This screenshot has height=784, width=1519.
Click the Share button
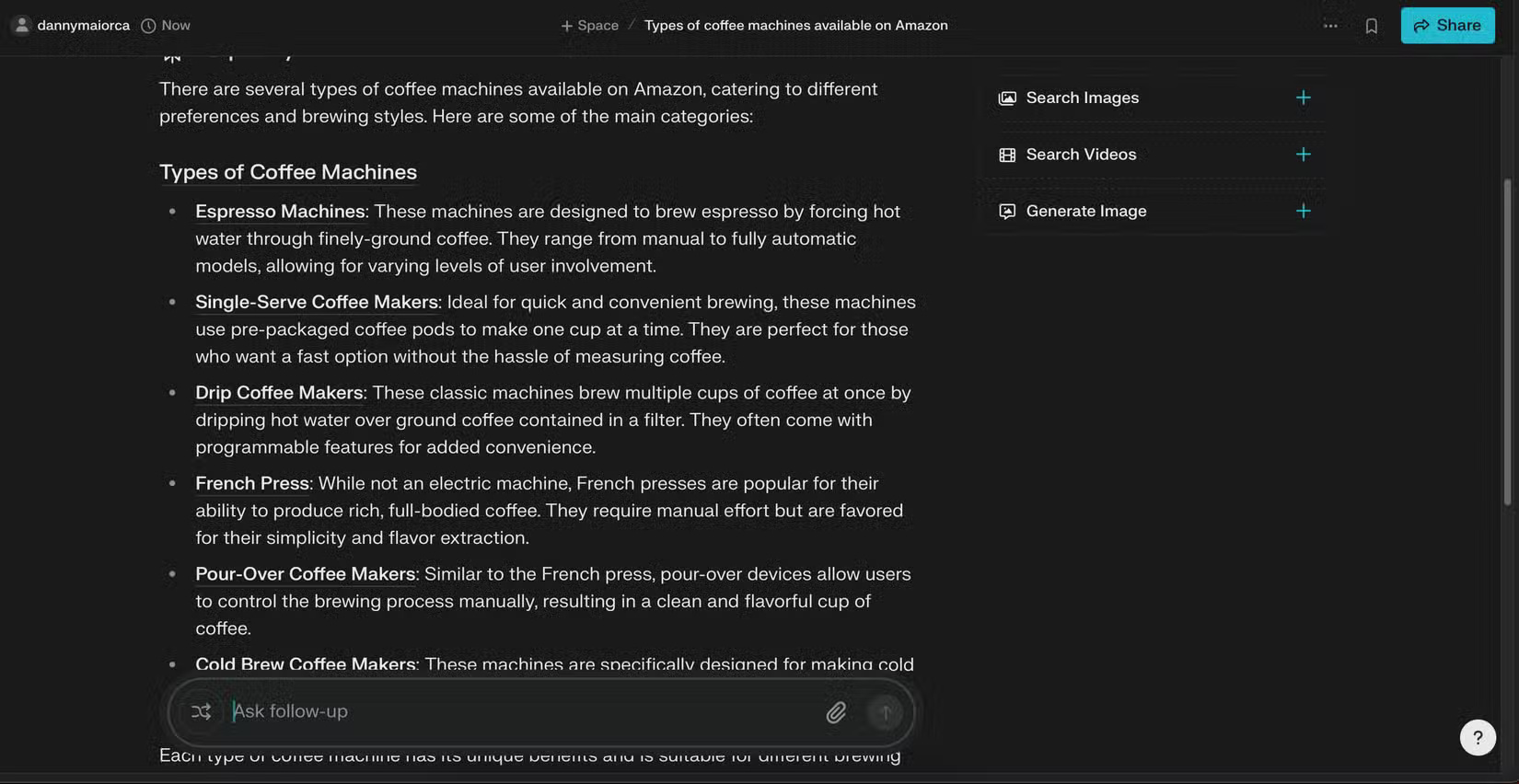(1447, 25)
